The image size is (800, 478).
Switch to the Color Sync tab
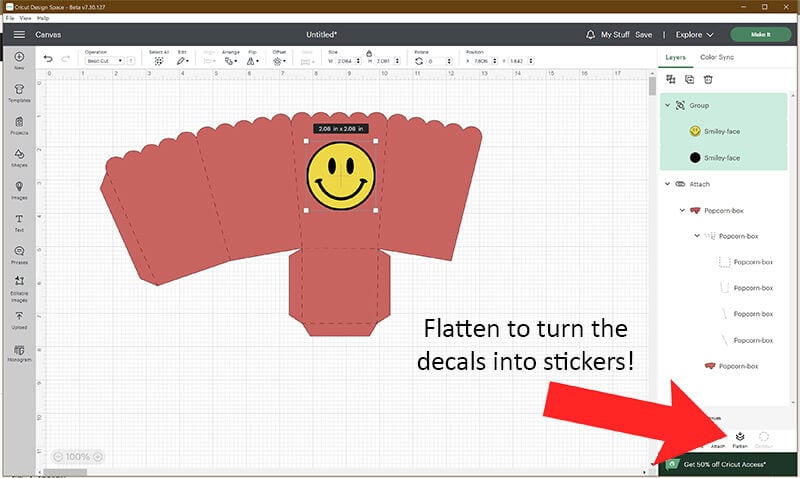(x=716, y=58)
